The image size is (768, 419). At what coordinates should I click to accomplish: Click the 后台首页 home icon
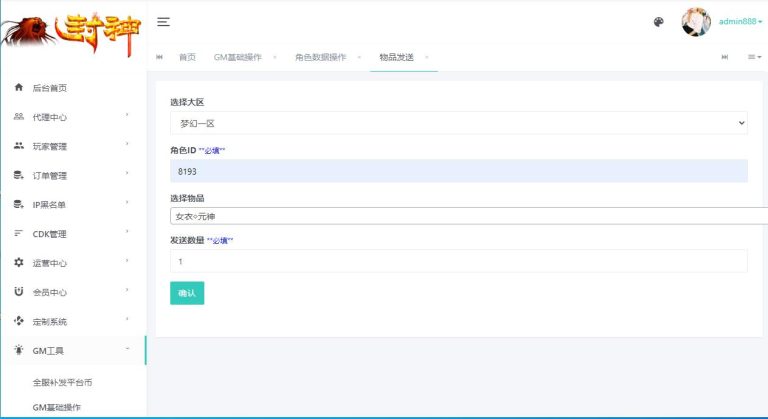pos(18,88)
